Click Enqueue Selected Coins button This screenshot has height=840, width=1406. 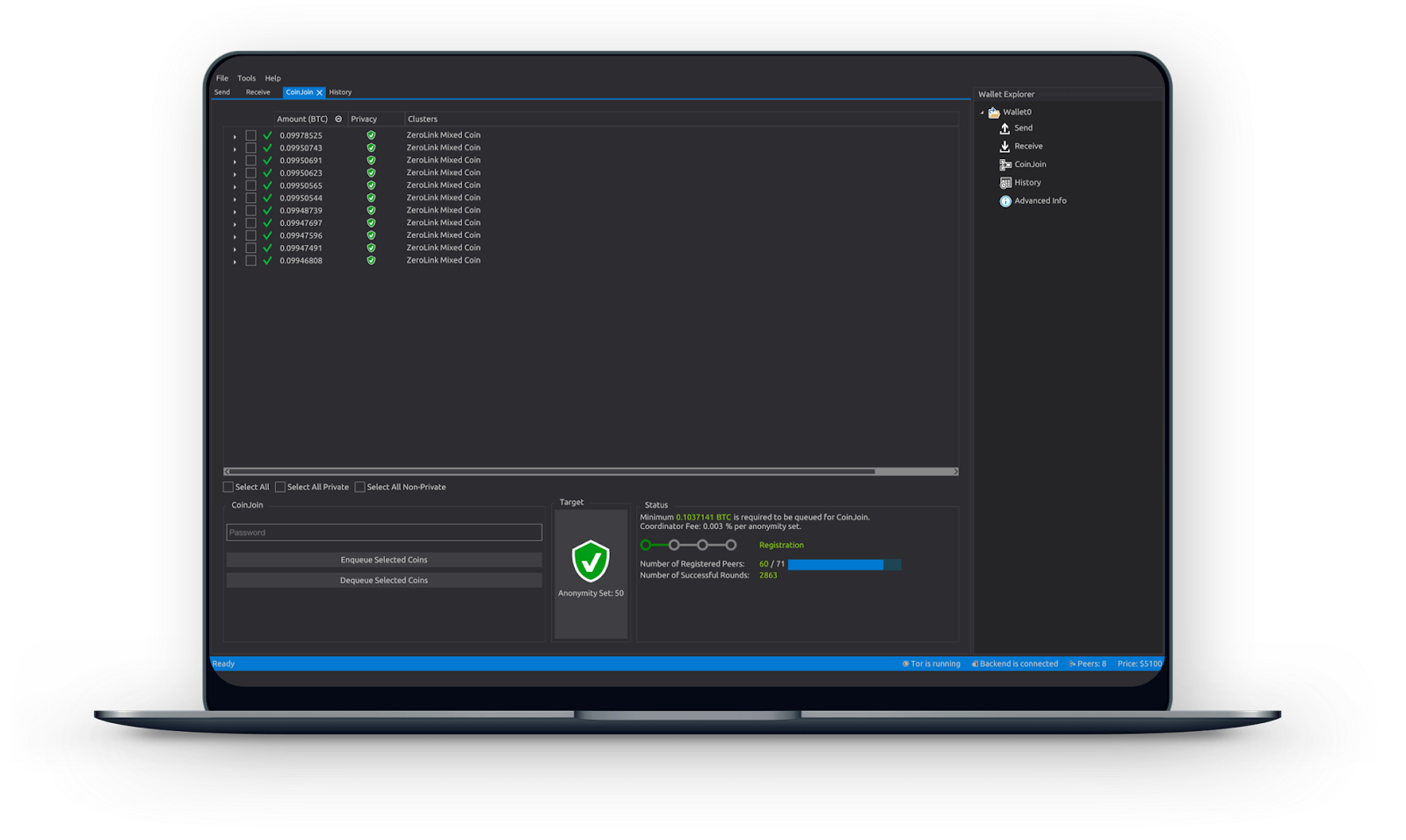(384, 560)
